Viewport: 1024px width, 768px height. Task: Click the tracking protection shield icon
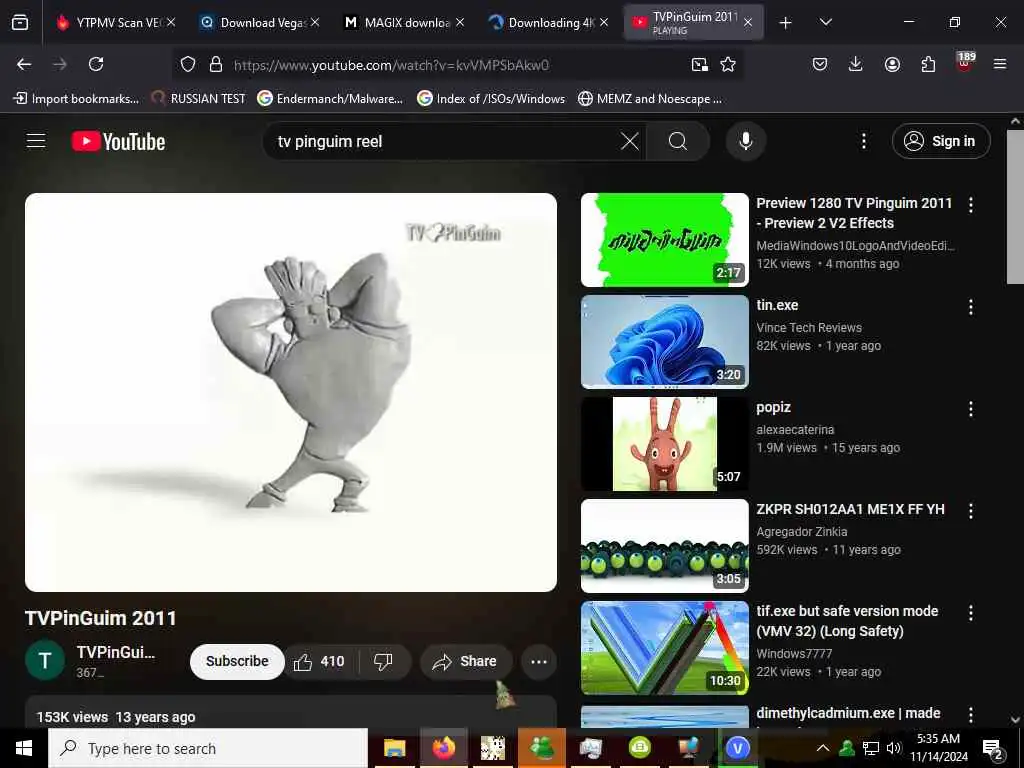coord(188,64)
